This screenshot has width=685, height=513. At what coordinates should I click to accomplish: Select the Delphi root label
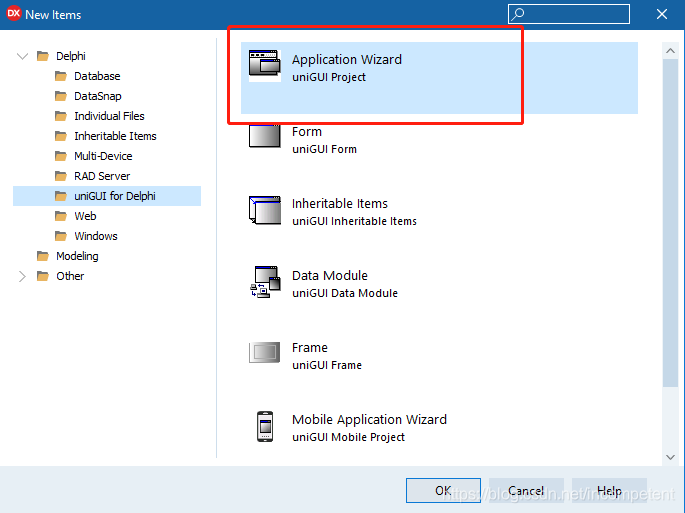pyautogui.click(x=71, y=56)
